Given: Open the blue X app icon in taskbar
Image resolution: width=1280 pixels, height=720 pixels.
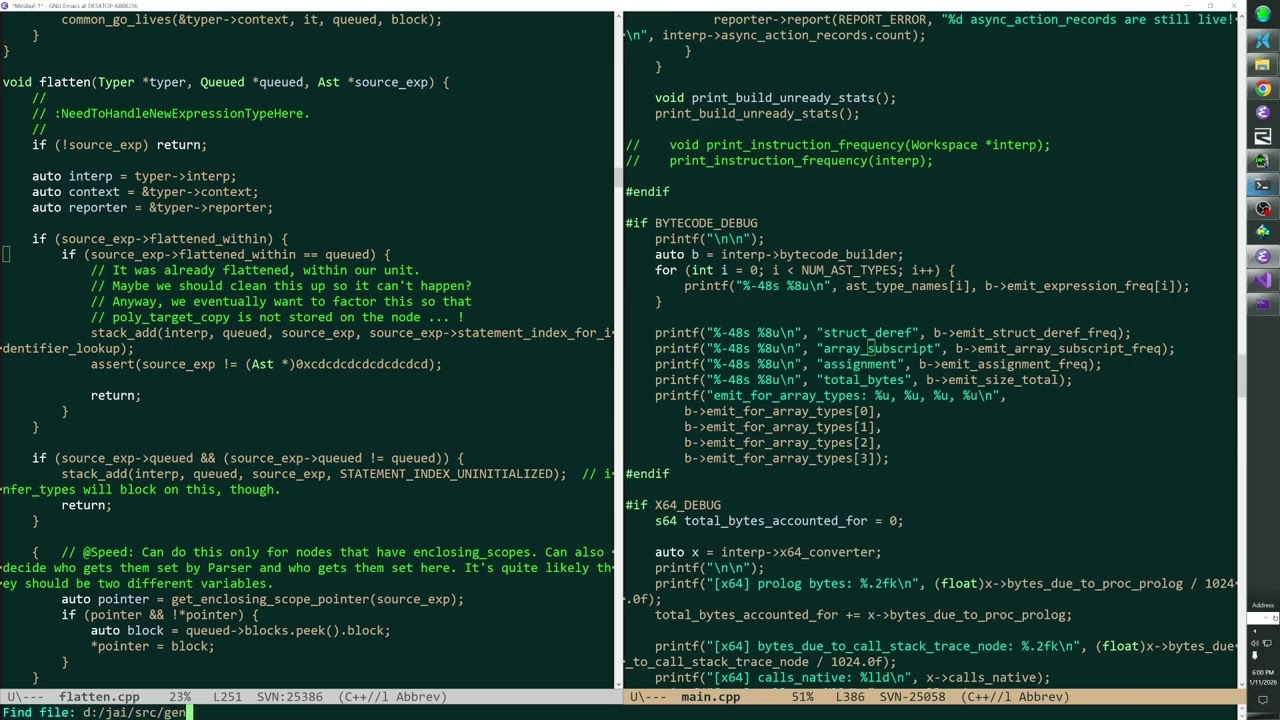Looking at the screenshot, I should coord(1262,41).
